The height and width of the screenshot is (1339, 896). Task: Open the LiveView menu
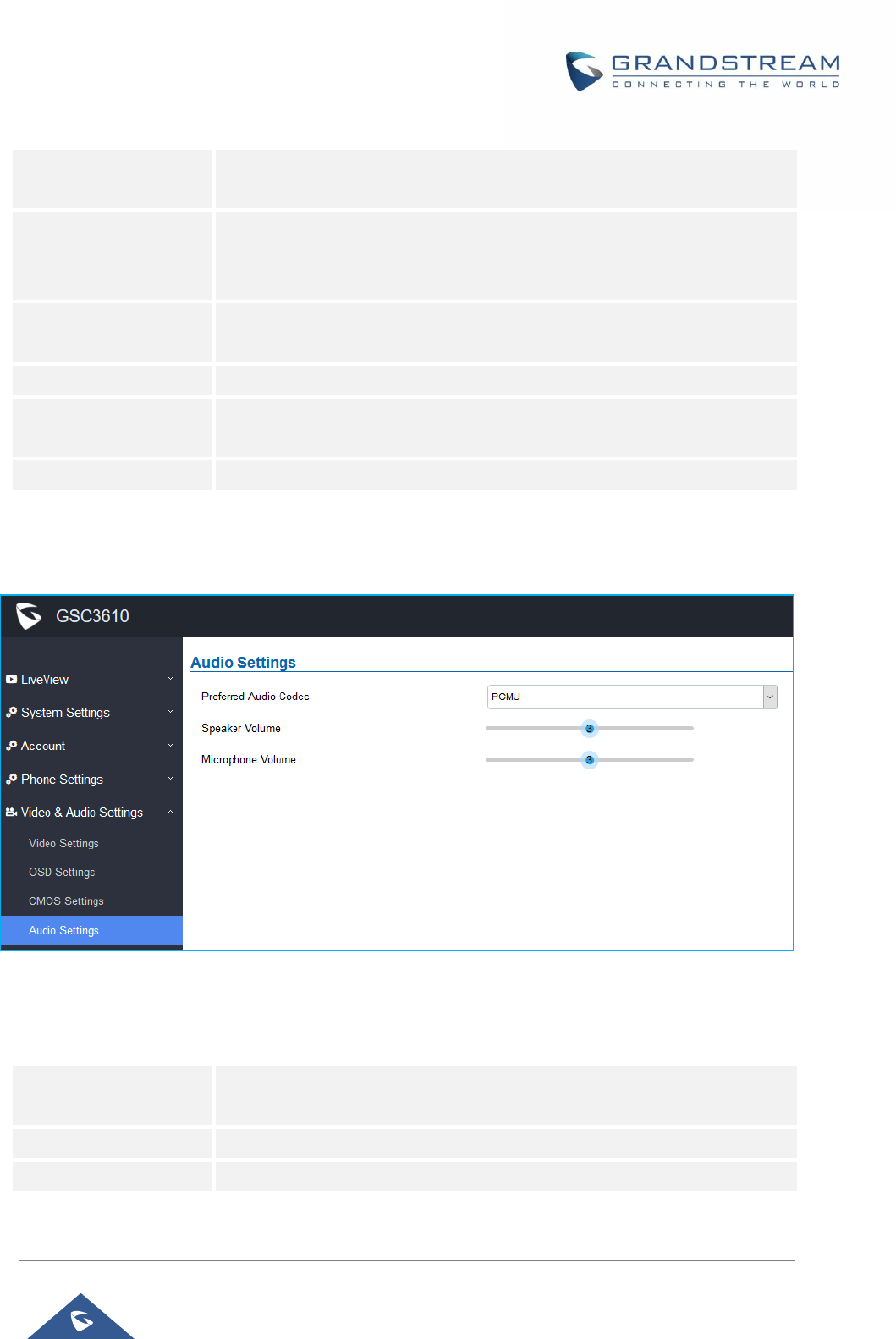(x=91, y=680)
